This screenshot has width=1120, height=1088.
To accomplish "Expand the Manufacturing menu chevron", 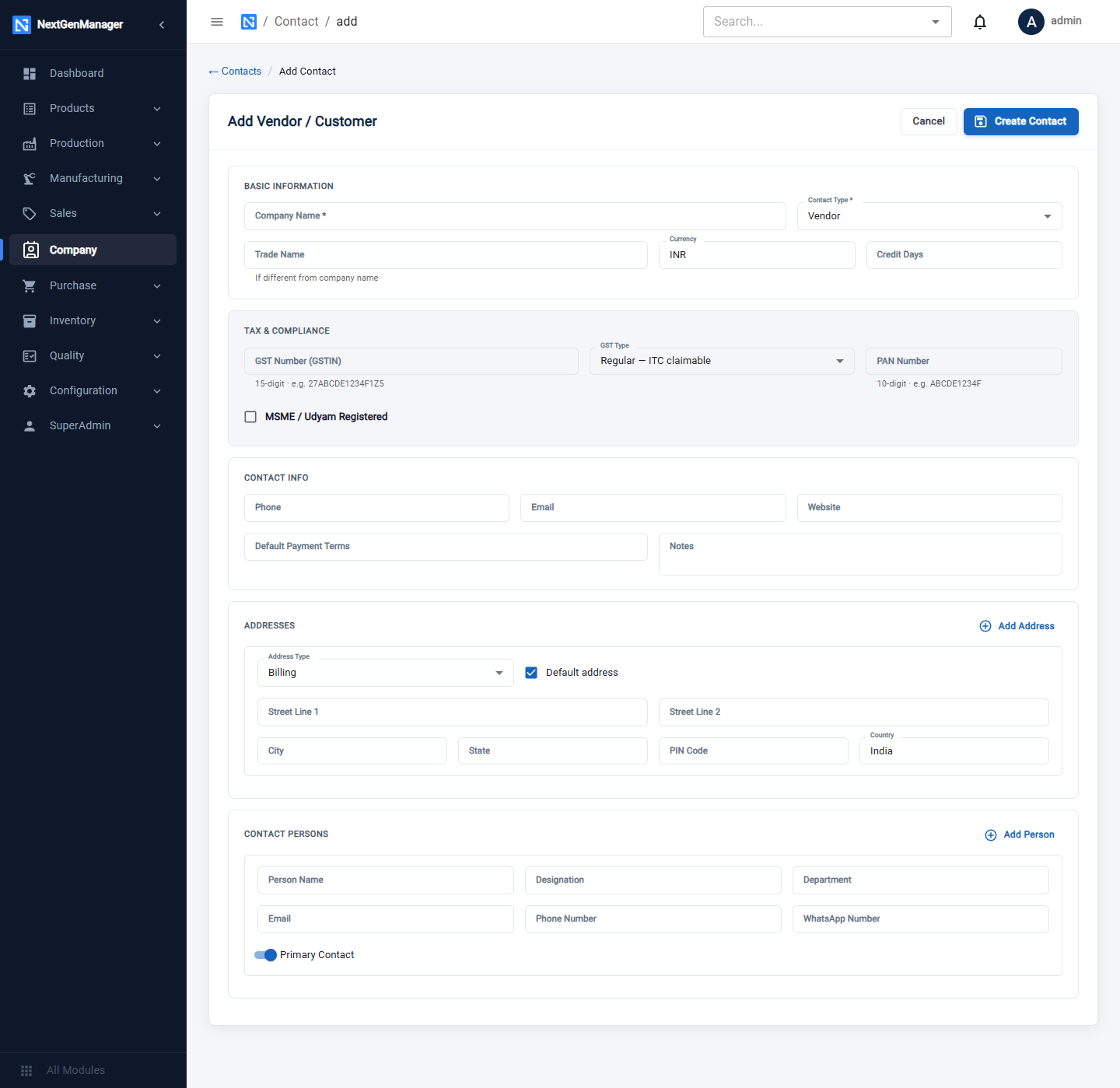I will (x=157, y=178).
